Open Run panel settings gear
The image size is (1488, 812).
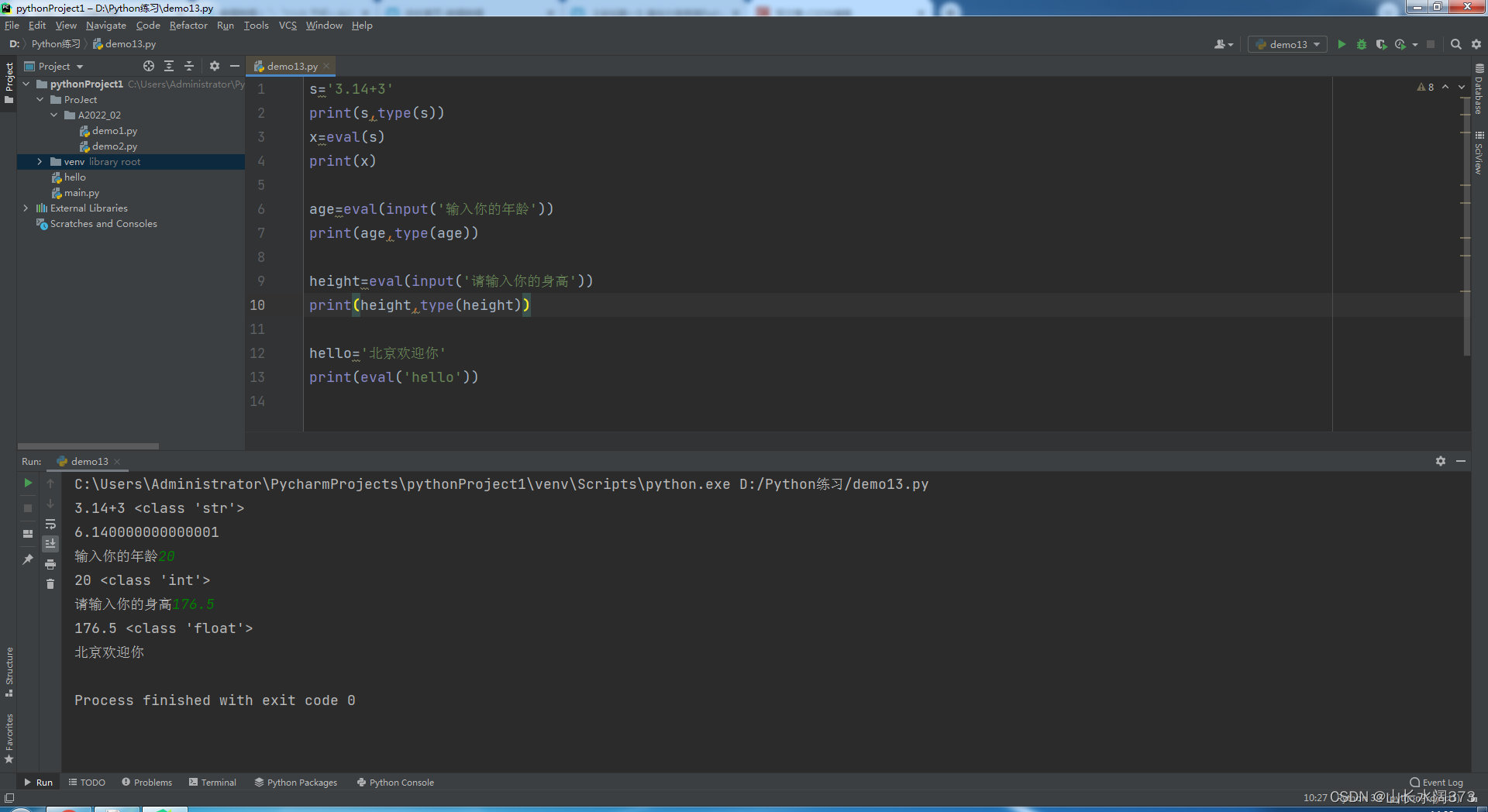[x=1441, y=461]
